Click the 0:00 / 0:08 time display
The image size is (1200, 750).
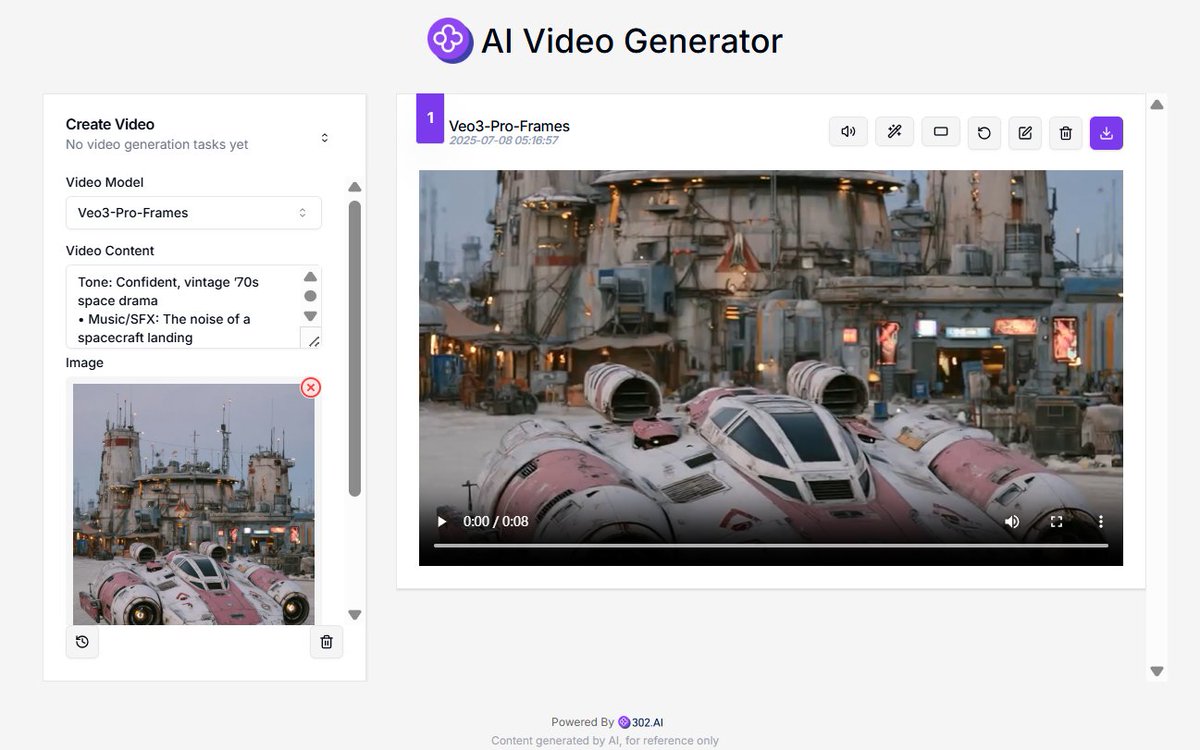[496, 521]
